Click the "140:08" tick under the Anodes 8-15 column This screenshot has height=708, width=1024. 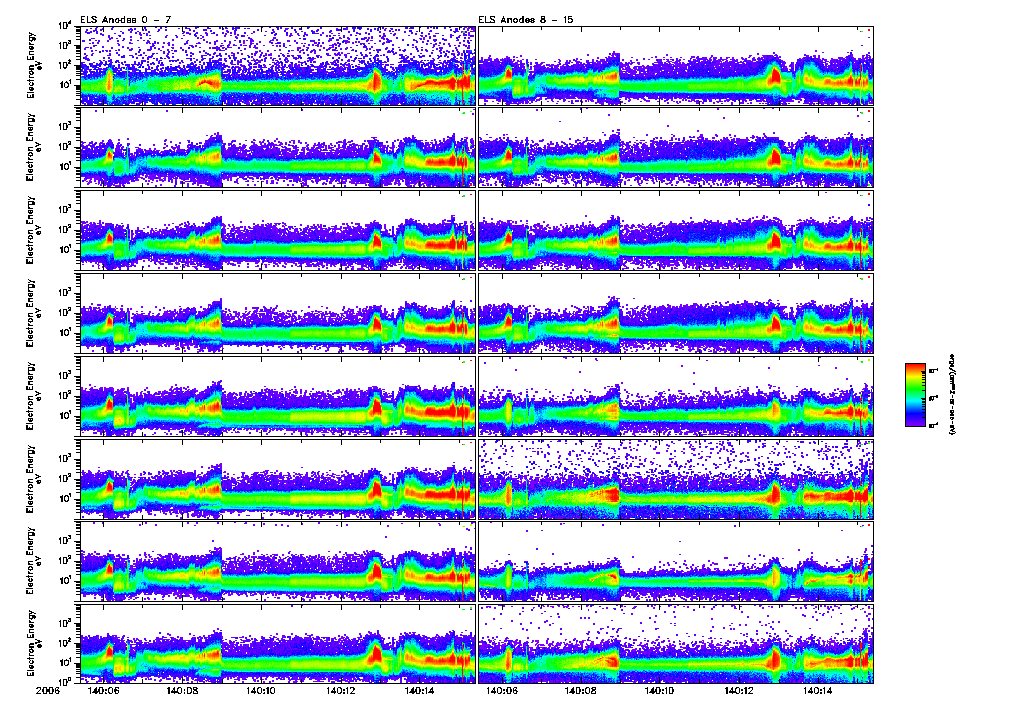(580, 691)
